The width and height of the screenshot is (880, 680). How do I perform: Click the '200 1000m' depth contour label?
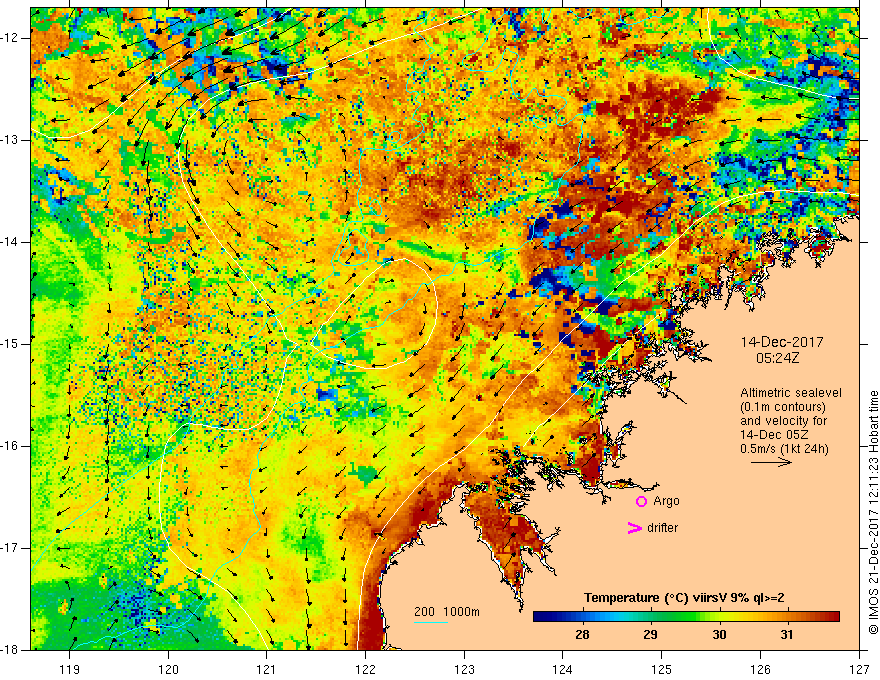[447, 612]
